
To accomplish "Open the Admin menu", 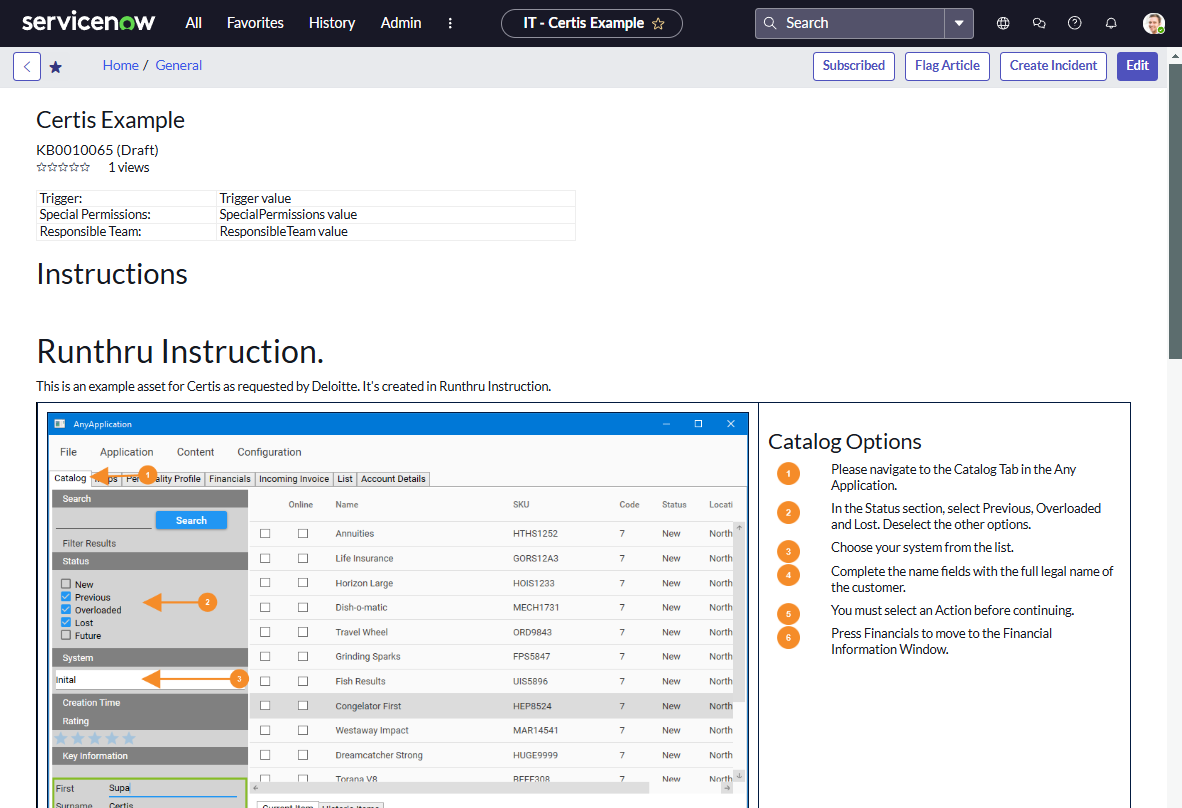I will (401, 23).
